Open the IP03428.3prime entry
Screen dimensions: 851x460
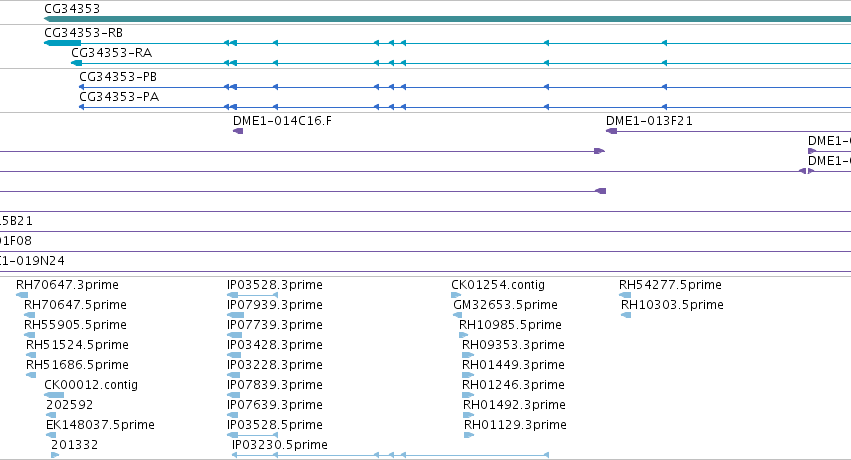tap(275, 345)
